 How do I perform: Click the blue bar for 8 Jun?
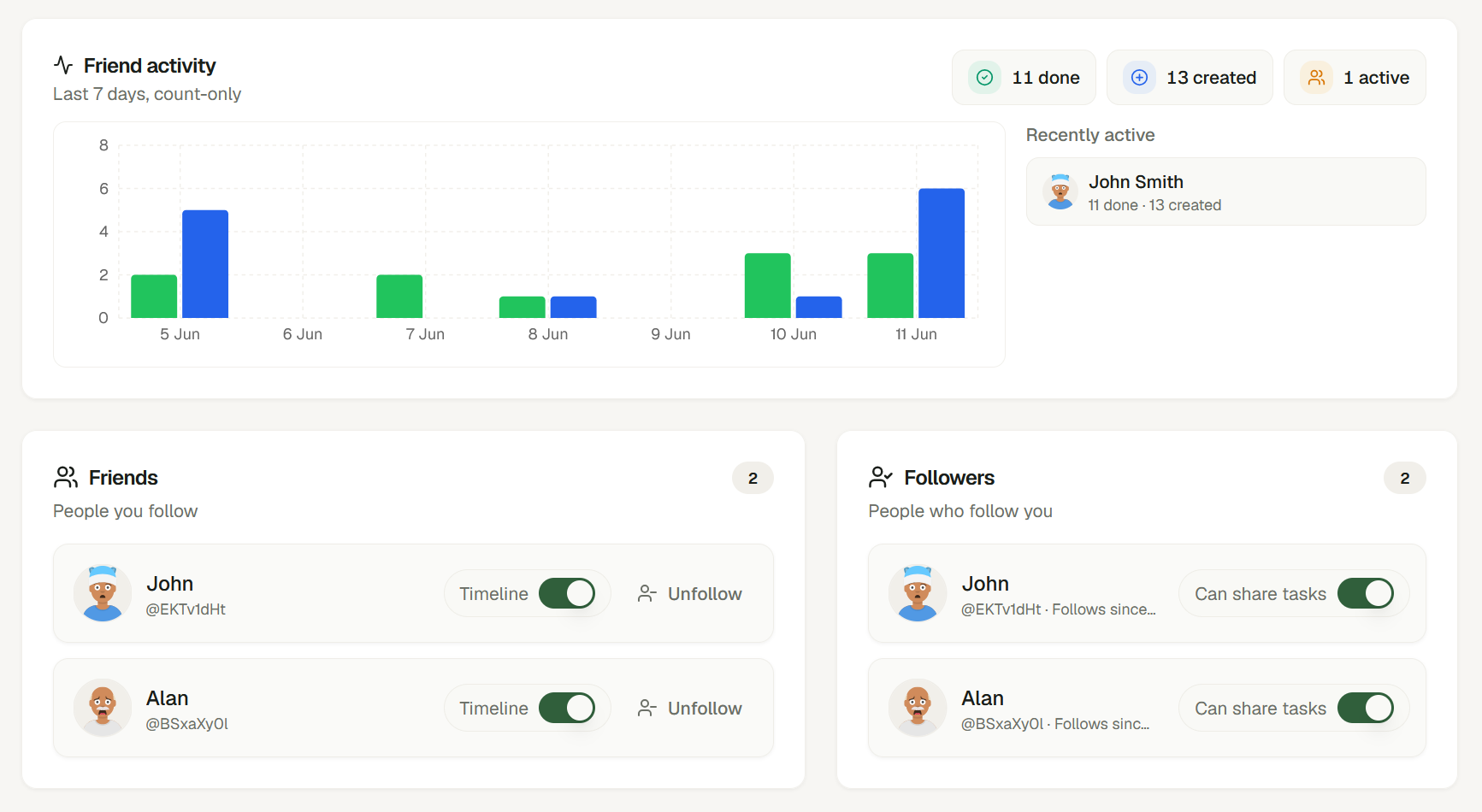pos(574,307)
